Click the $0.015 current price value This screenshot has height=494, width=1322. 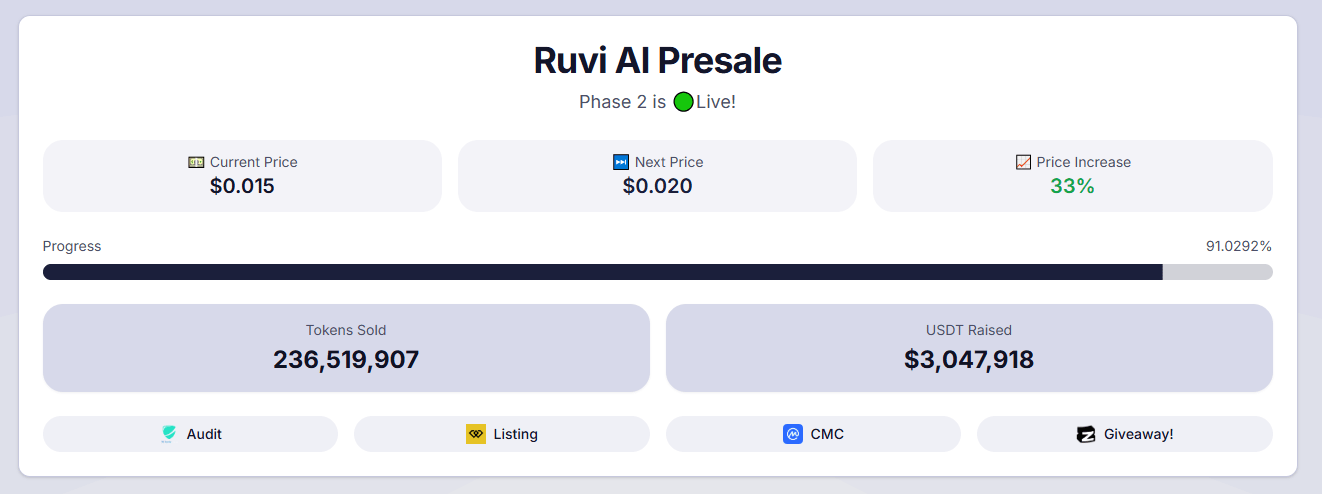(x=242, y=186)
